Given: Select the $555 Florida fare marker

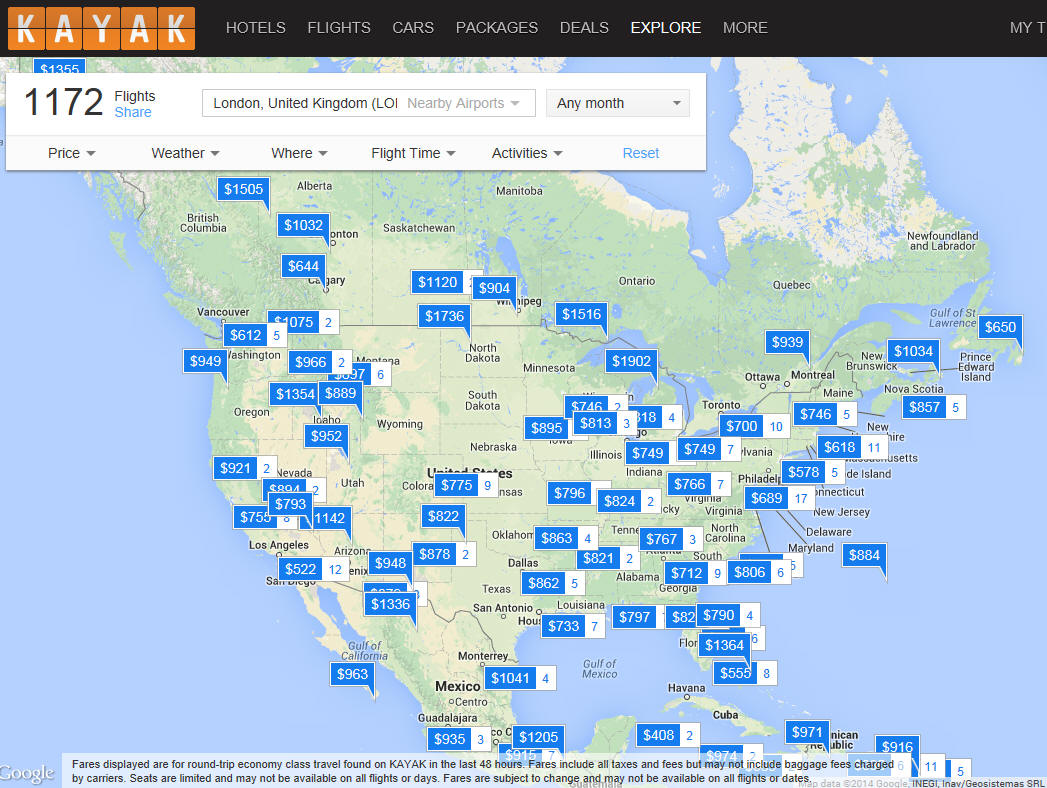Looking at the screenshot, I should coord(736,673).
